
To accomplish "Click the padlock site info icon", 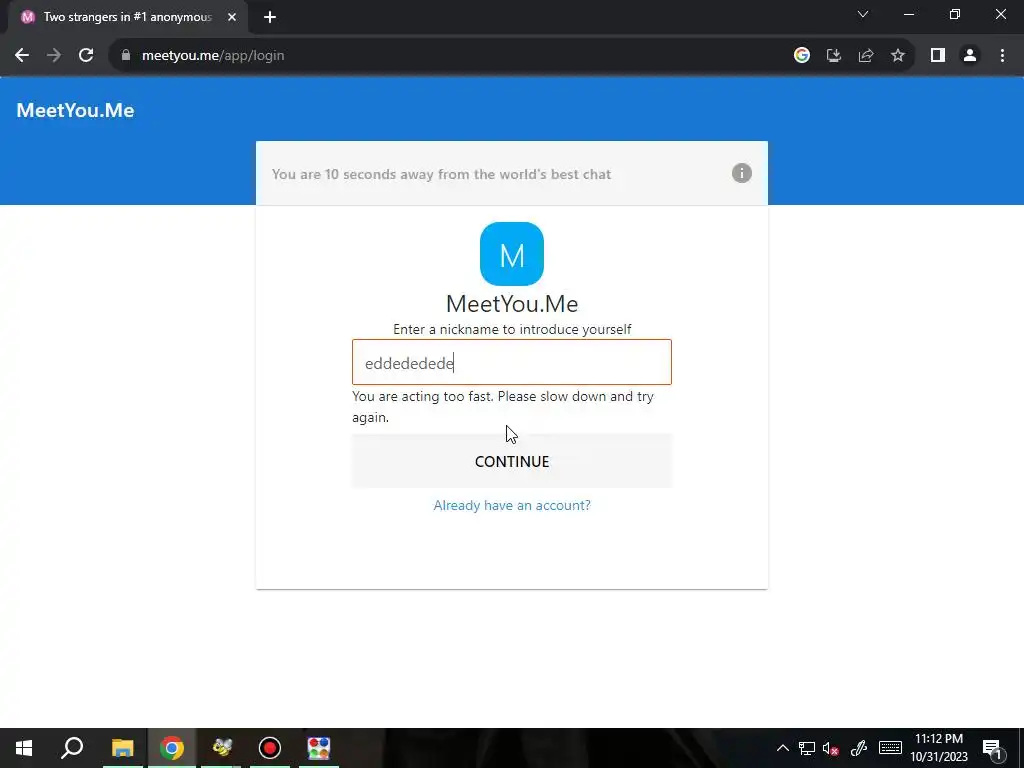I will pyautogui.click(x=126, y=56).
